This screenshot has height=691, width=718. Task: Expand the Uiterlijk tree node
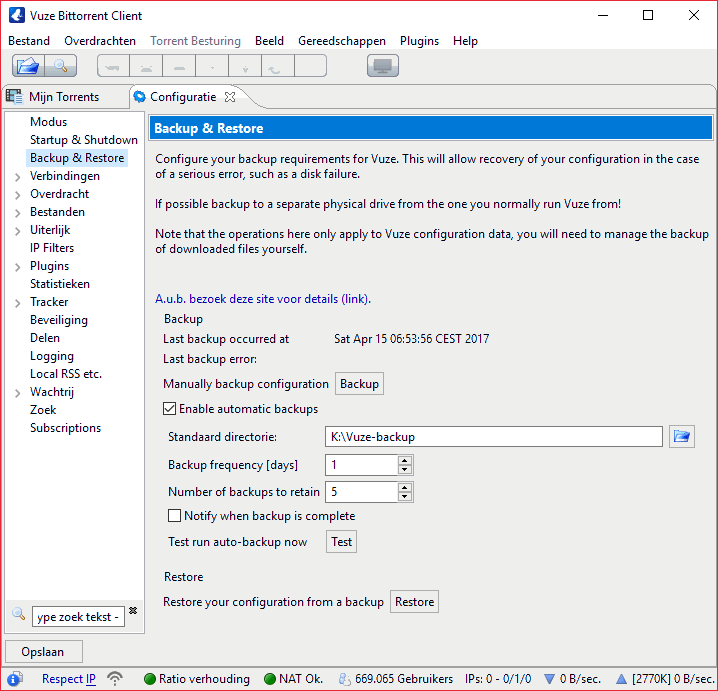[x=18, y=231]
